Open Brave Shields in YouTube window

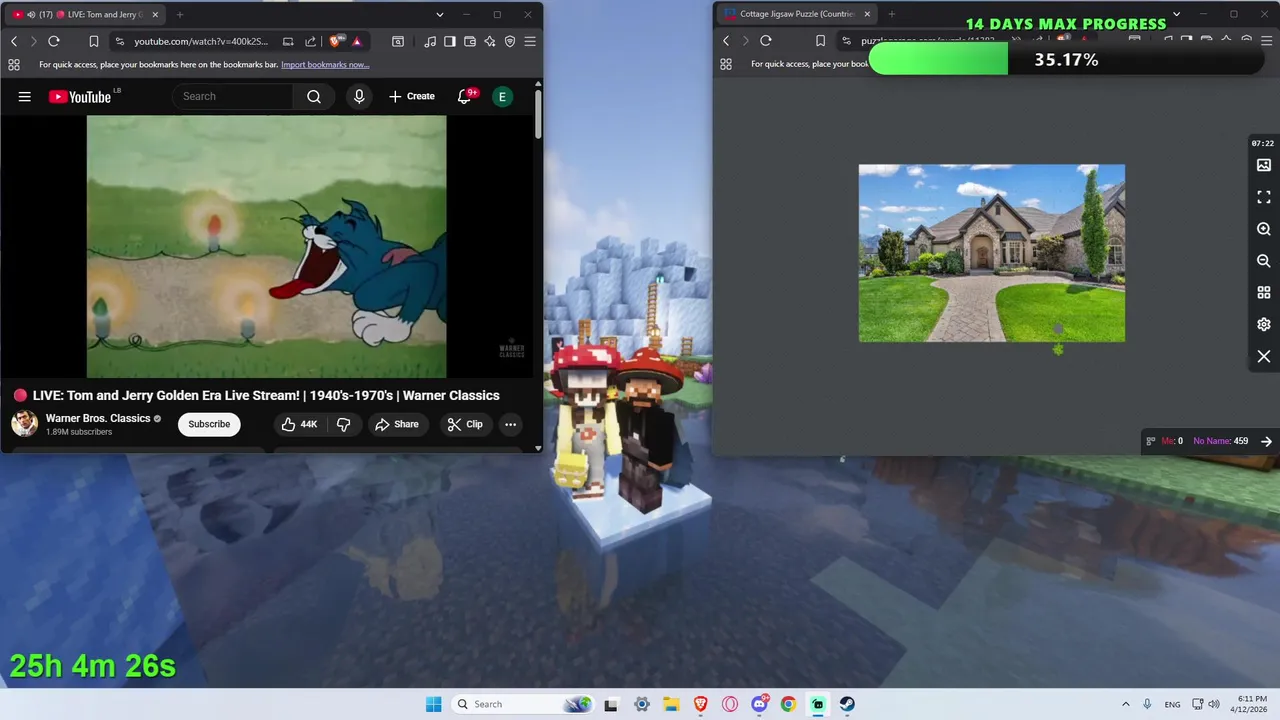tap(335, 41)
